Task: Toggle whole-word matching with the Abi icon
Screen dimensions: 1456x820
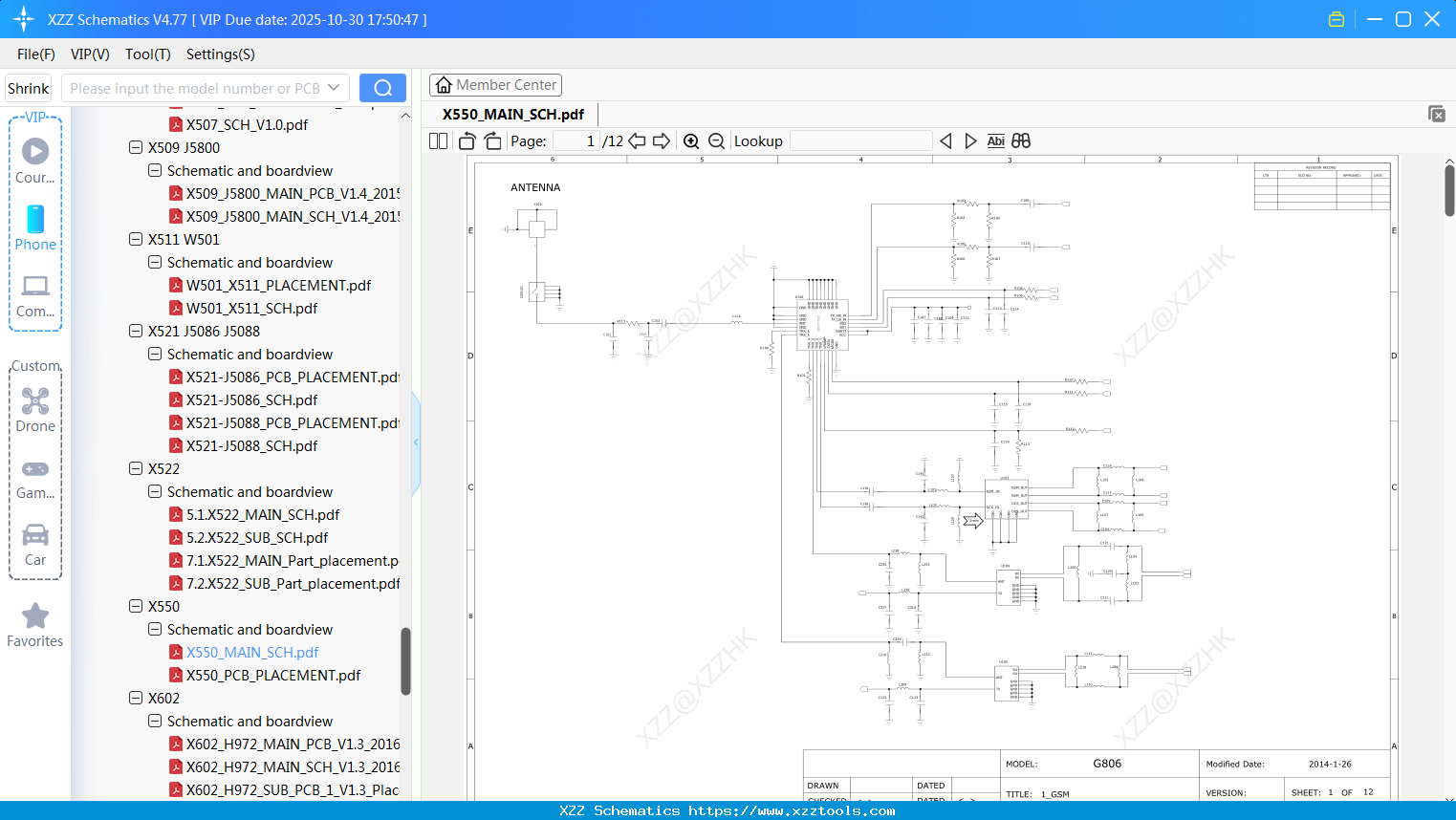Action: [996, 140]
